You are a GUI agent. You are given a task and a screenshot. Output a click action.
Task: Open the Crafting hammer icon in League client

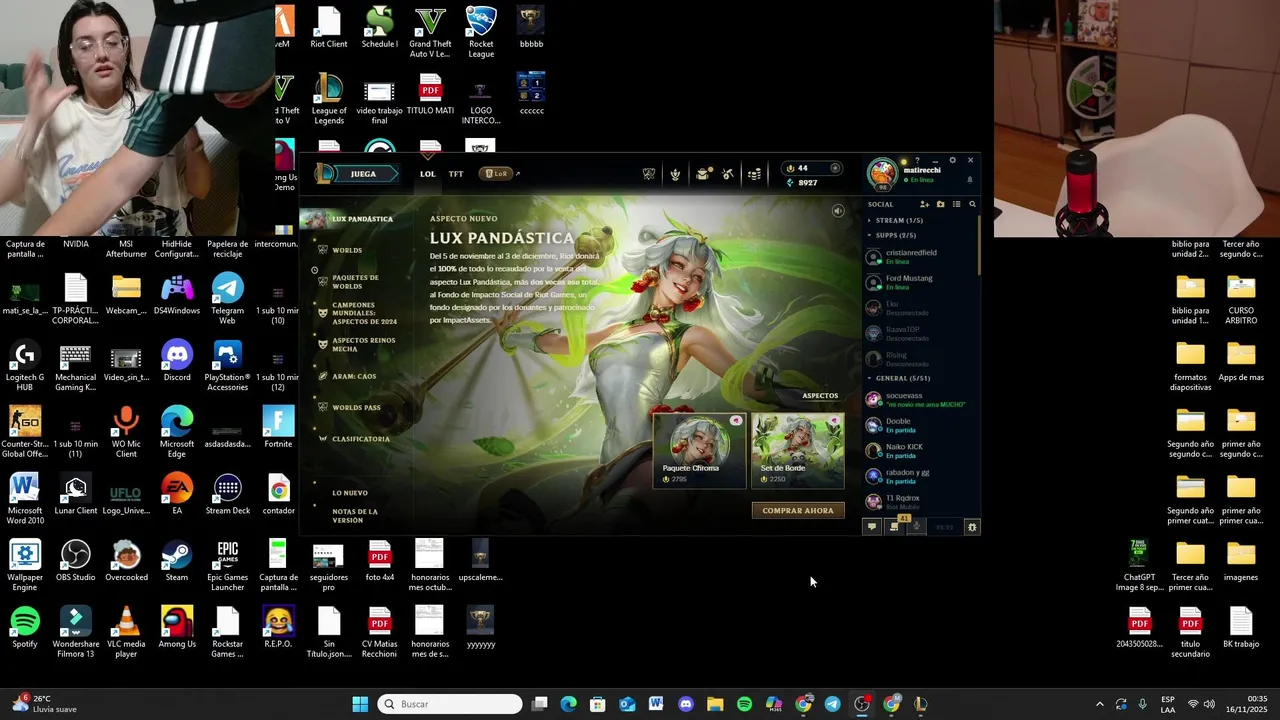tap(728, 174)
